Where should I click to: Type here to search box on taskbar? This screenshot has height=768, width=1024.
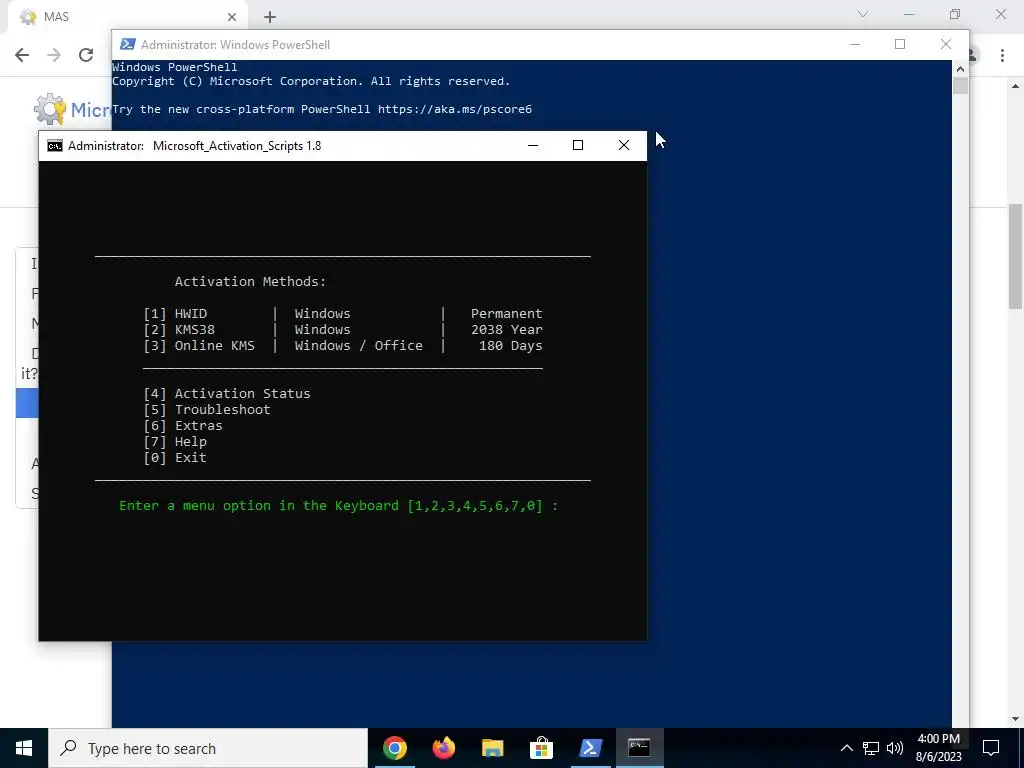208,748
